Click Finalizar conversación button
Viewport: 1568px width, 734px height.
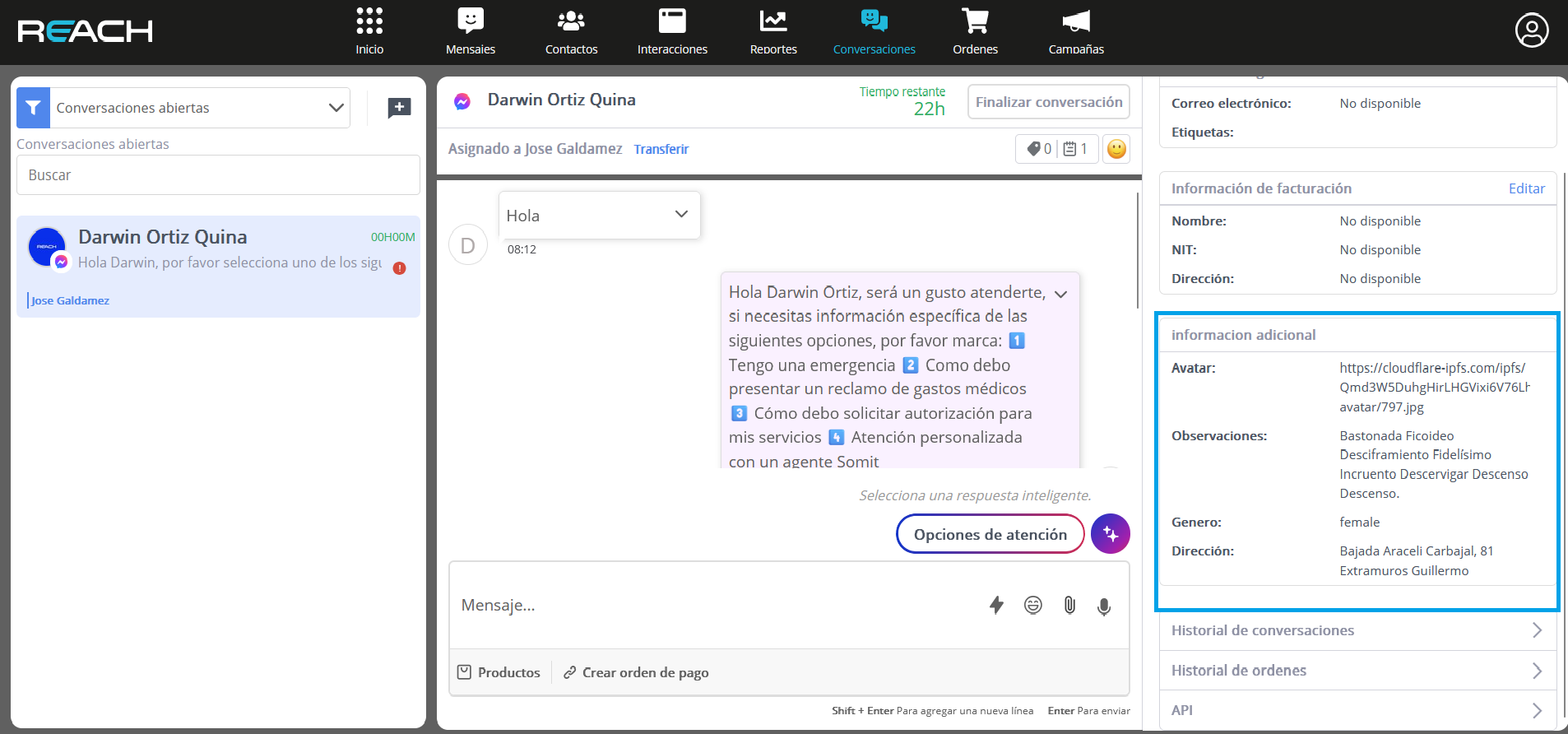click(1049, 102)
